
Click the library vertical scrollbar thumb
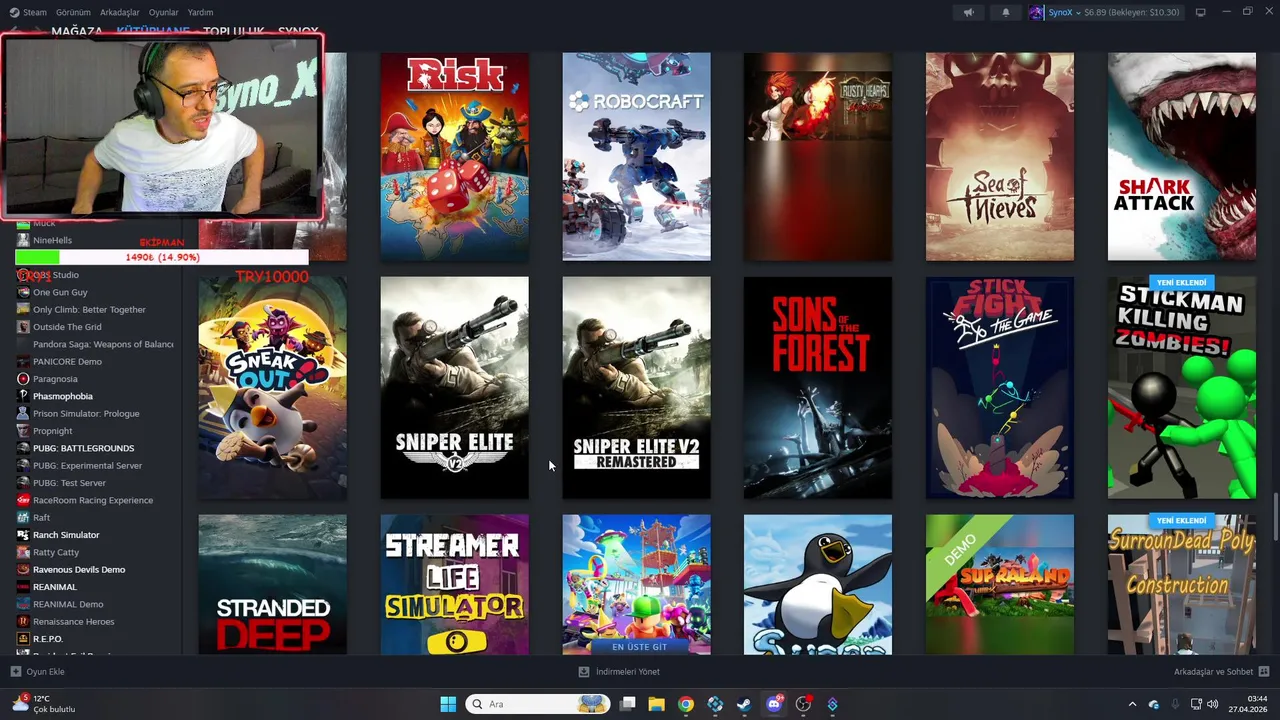click(1274, 516)
